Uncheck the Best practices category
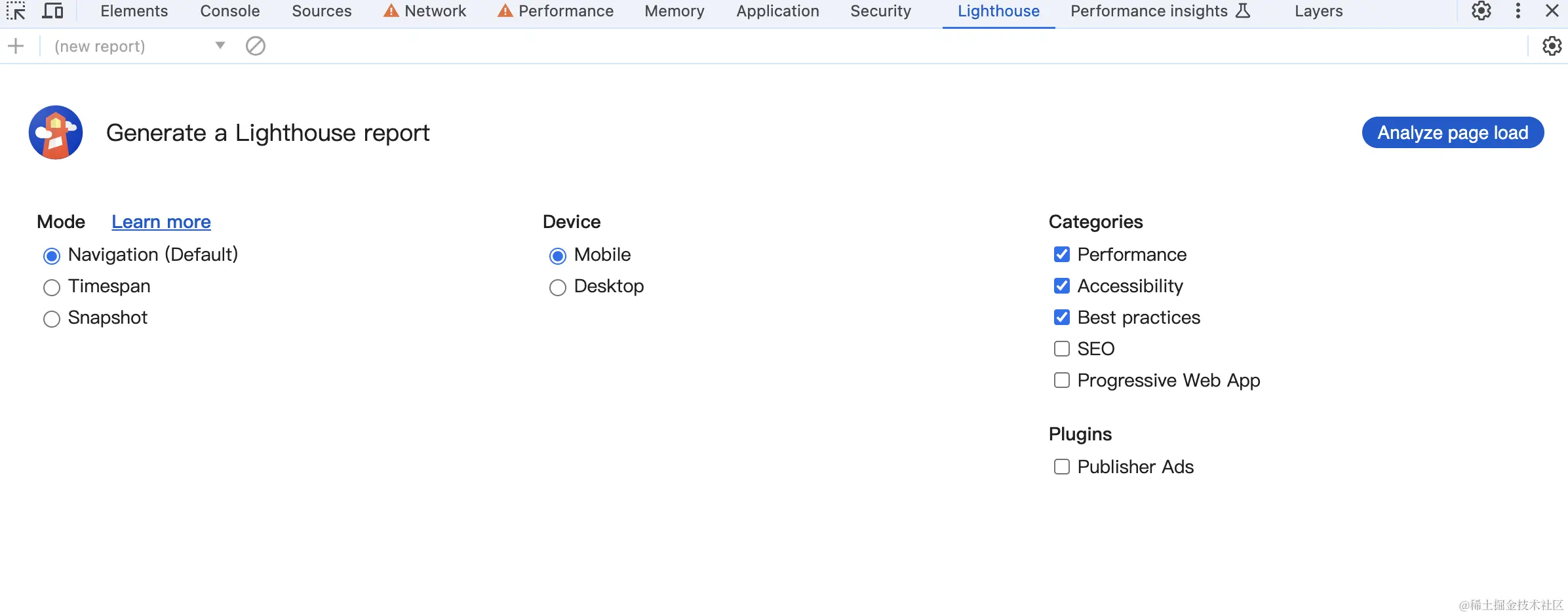The image size is (1568, 616). pos(1062,317)
